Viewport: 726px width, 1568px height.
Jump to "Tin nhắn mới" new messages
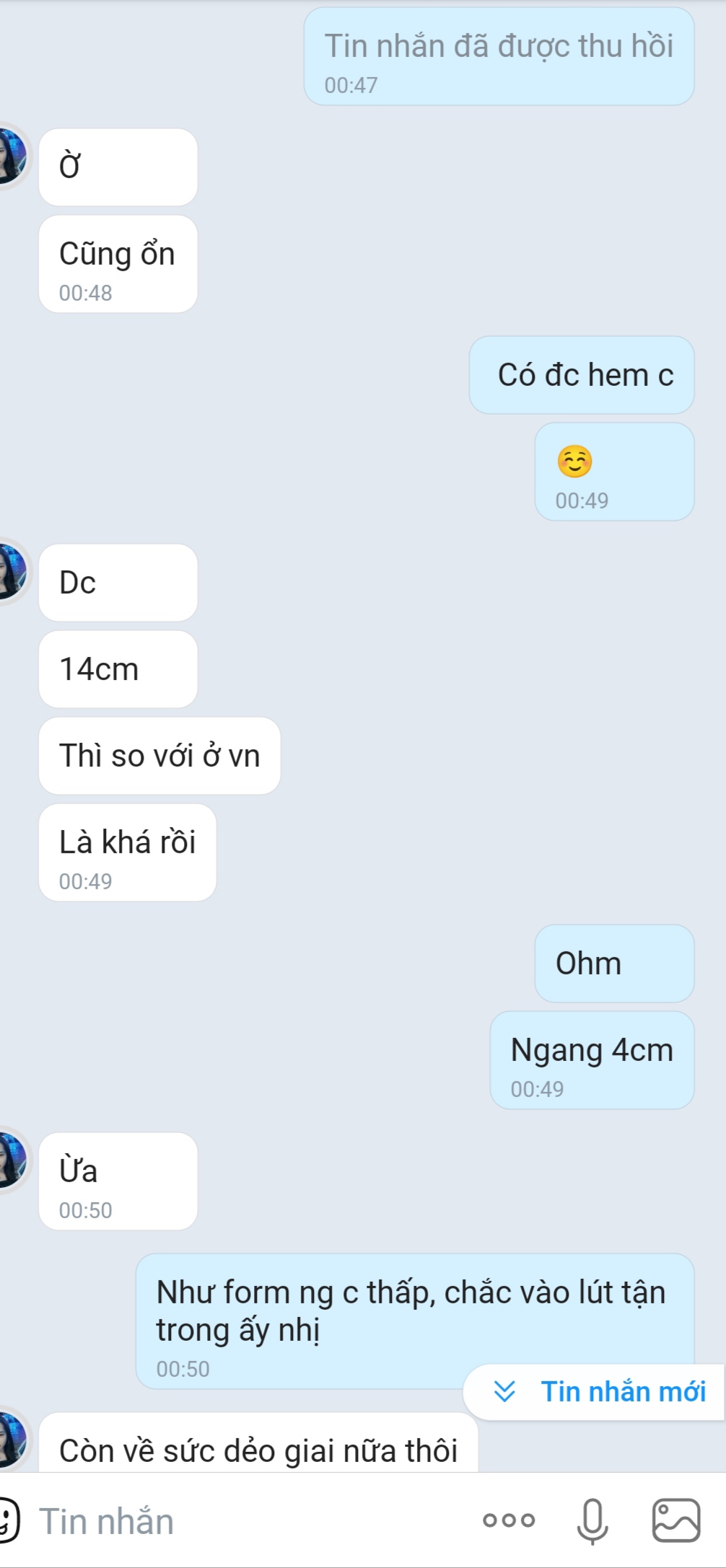tap(594, 1391)
